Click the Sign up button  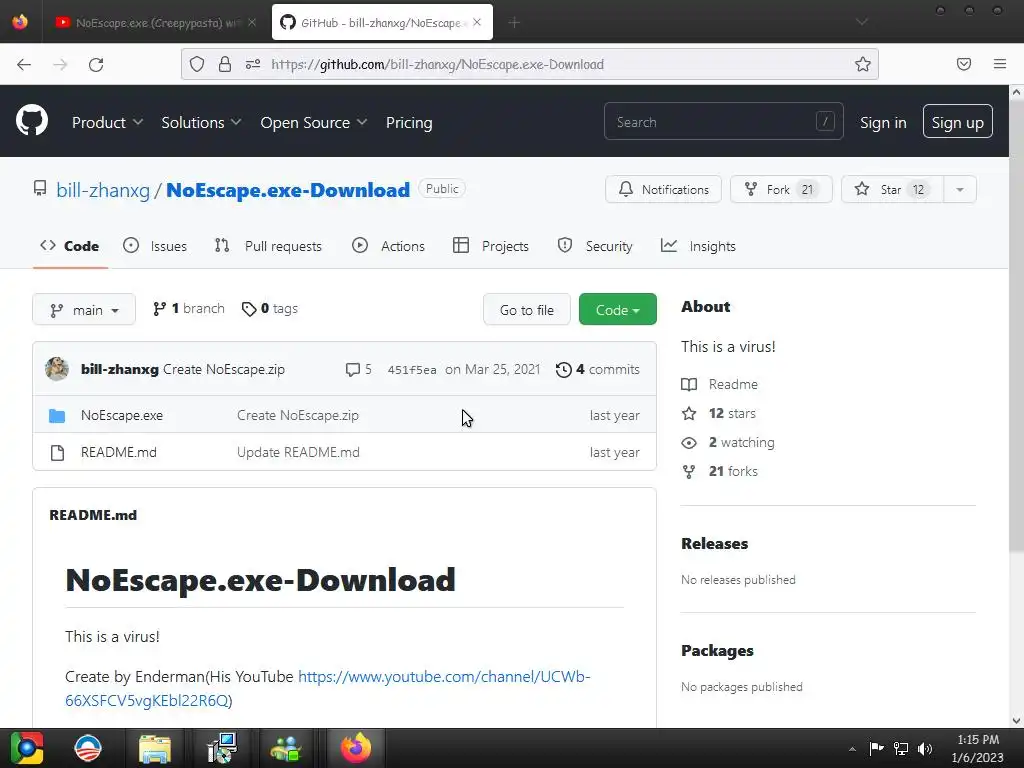[x=957, y=121]
